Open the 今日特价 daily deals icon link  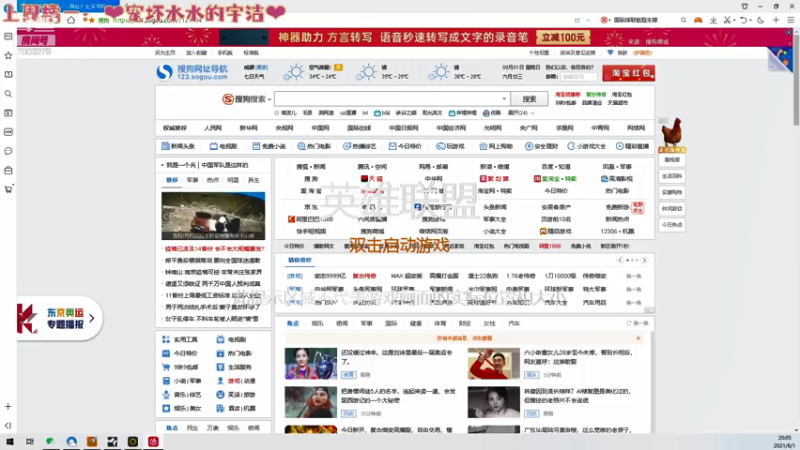(405, 146)
